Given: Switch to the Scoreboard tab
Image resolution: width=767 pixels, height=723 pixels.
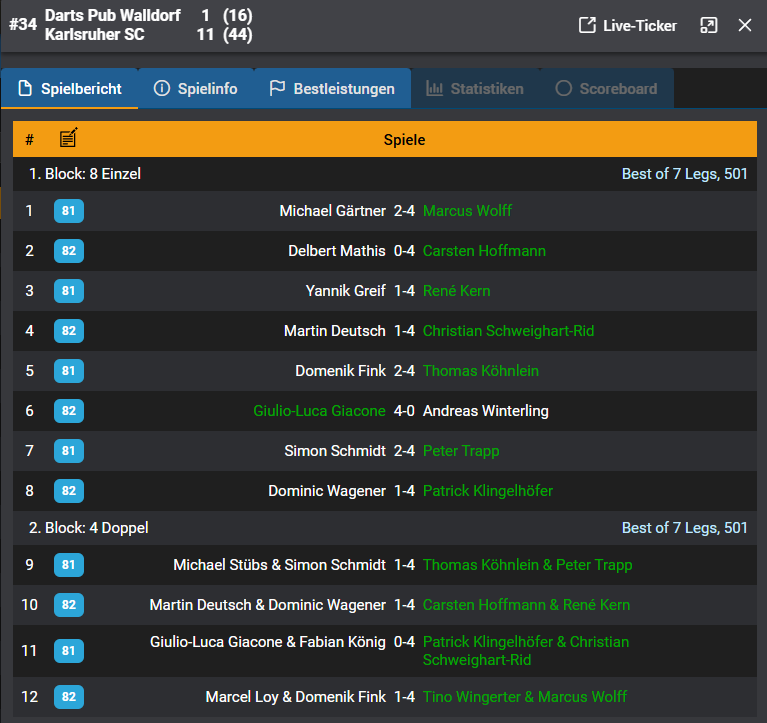Looking at the screenshot, I should 606,89.
